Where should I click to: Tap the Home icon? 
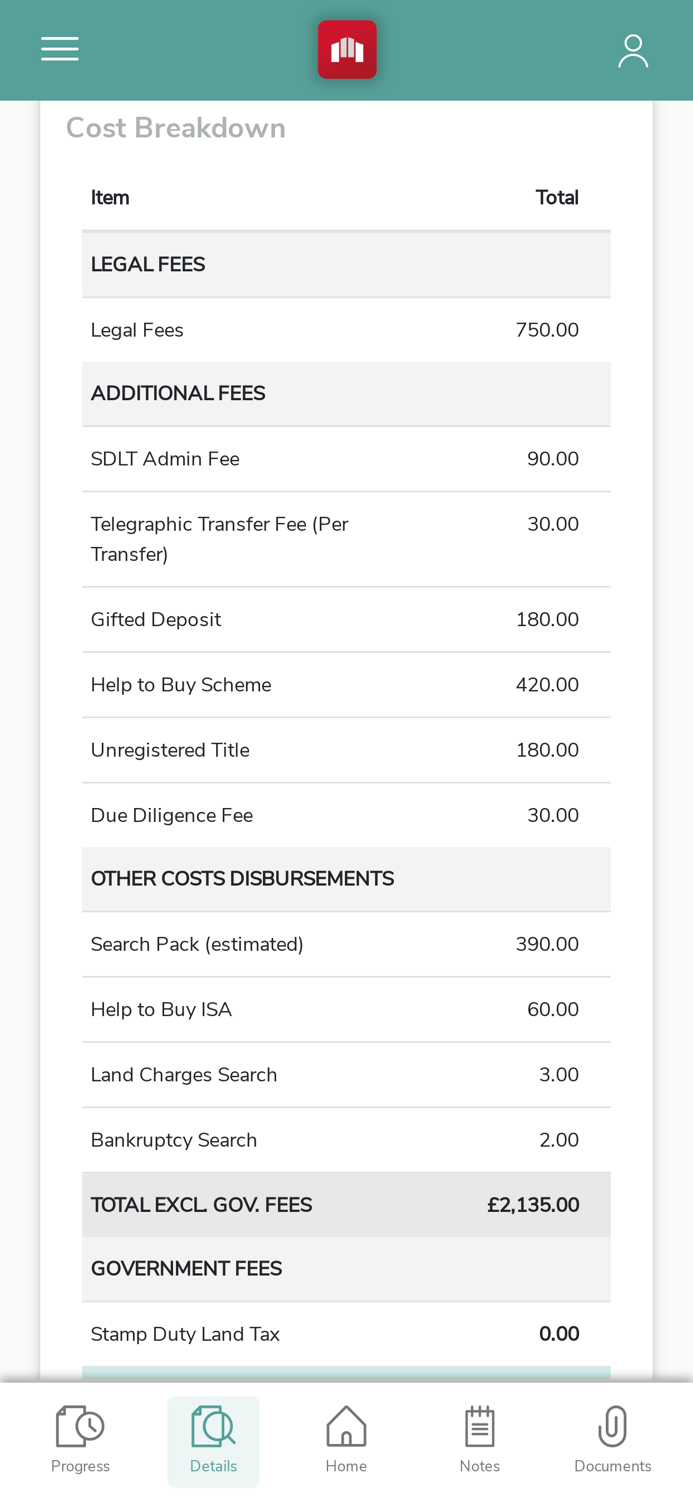346,1440
